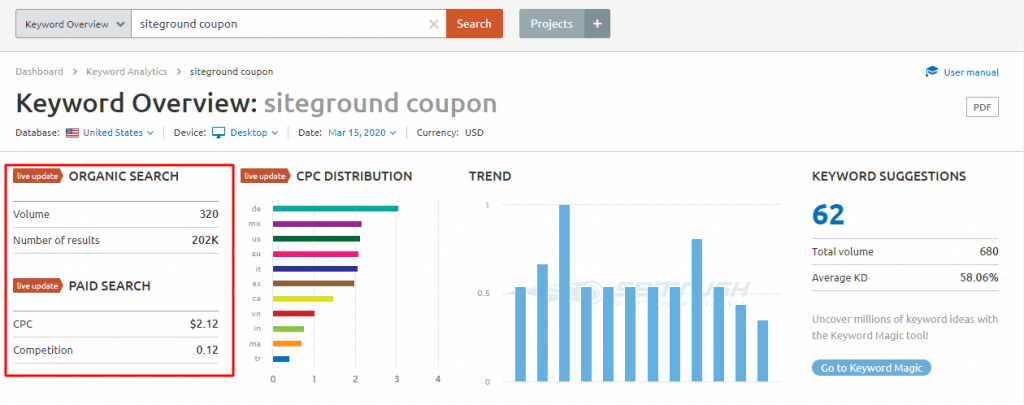Click the CPC DISTRIBUTION heading
This screenshot has width=1024, height=405.
click(354, 176)
